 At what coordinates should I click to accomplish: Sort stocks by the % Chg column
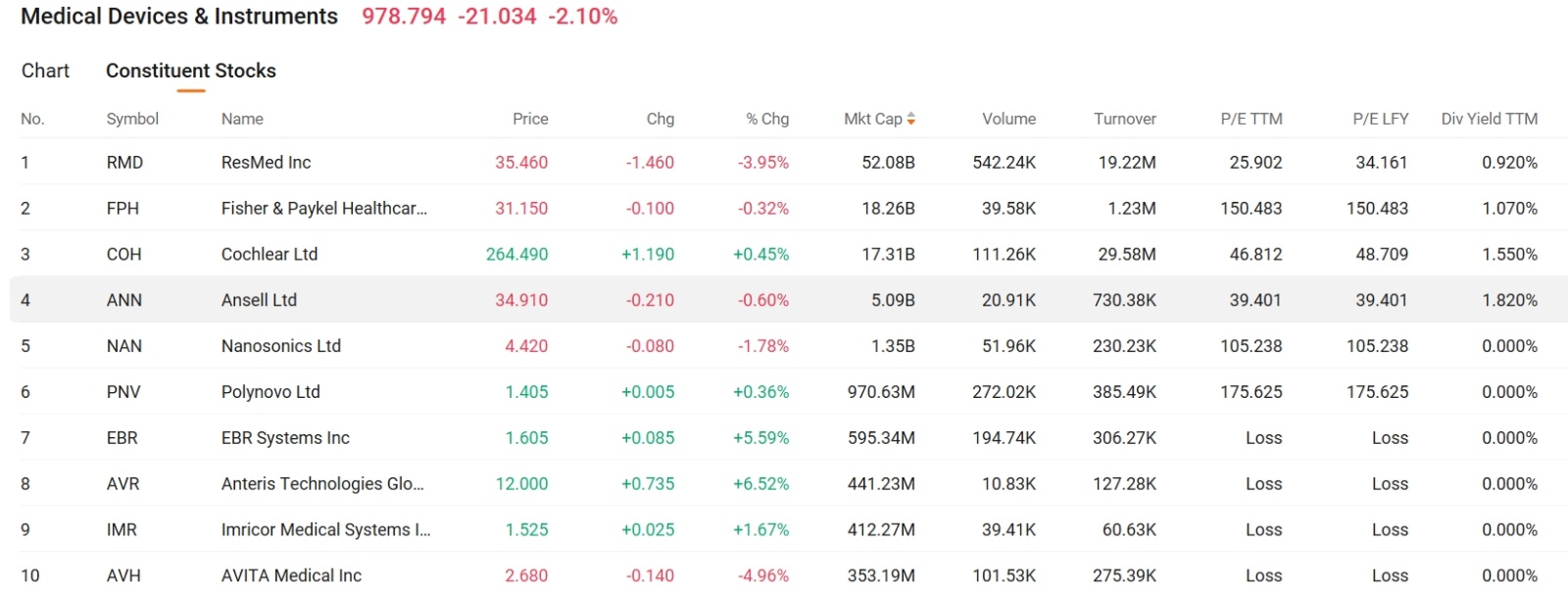(766, 119)
